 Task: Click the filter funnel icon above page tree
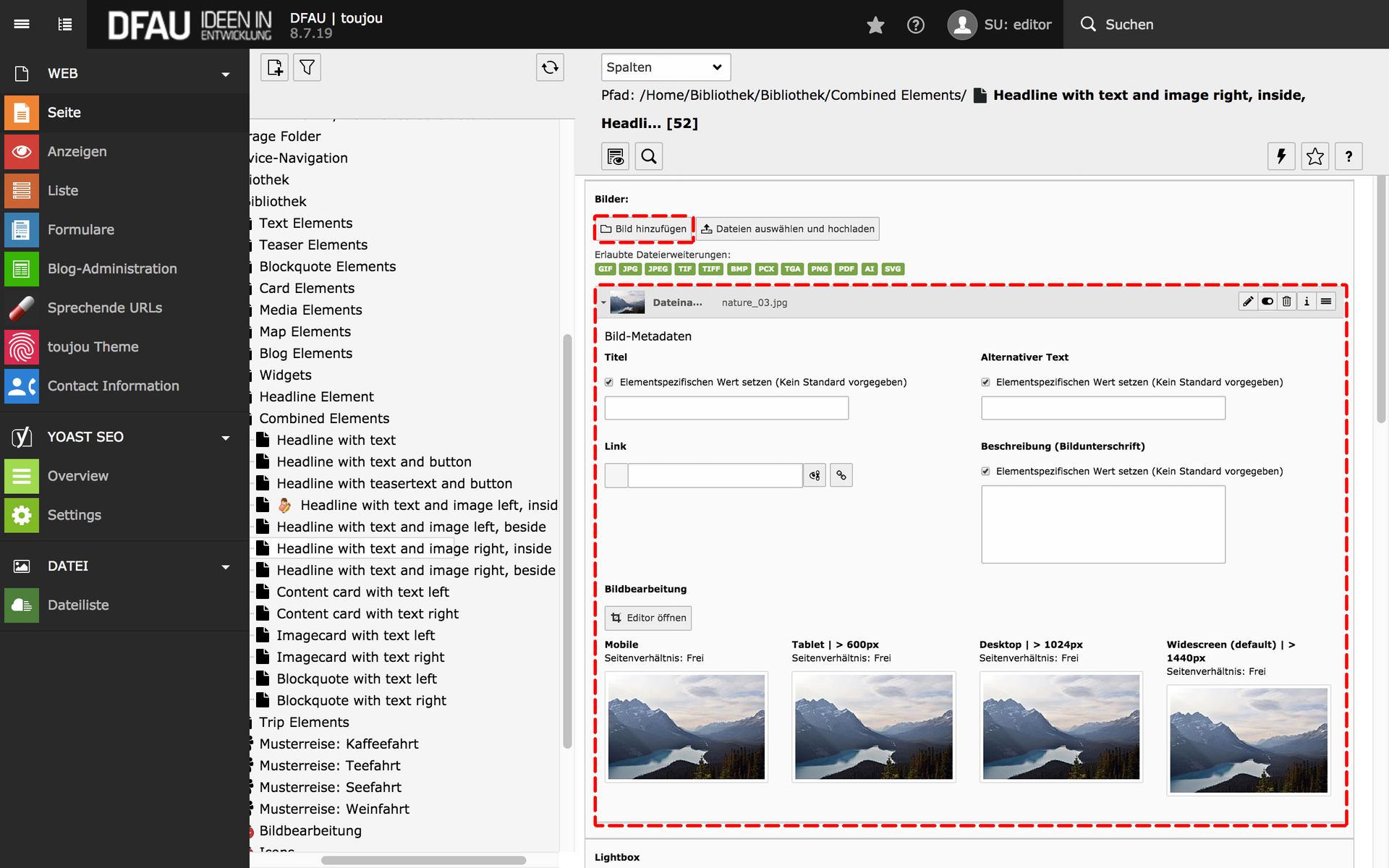[307, 67]
